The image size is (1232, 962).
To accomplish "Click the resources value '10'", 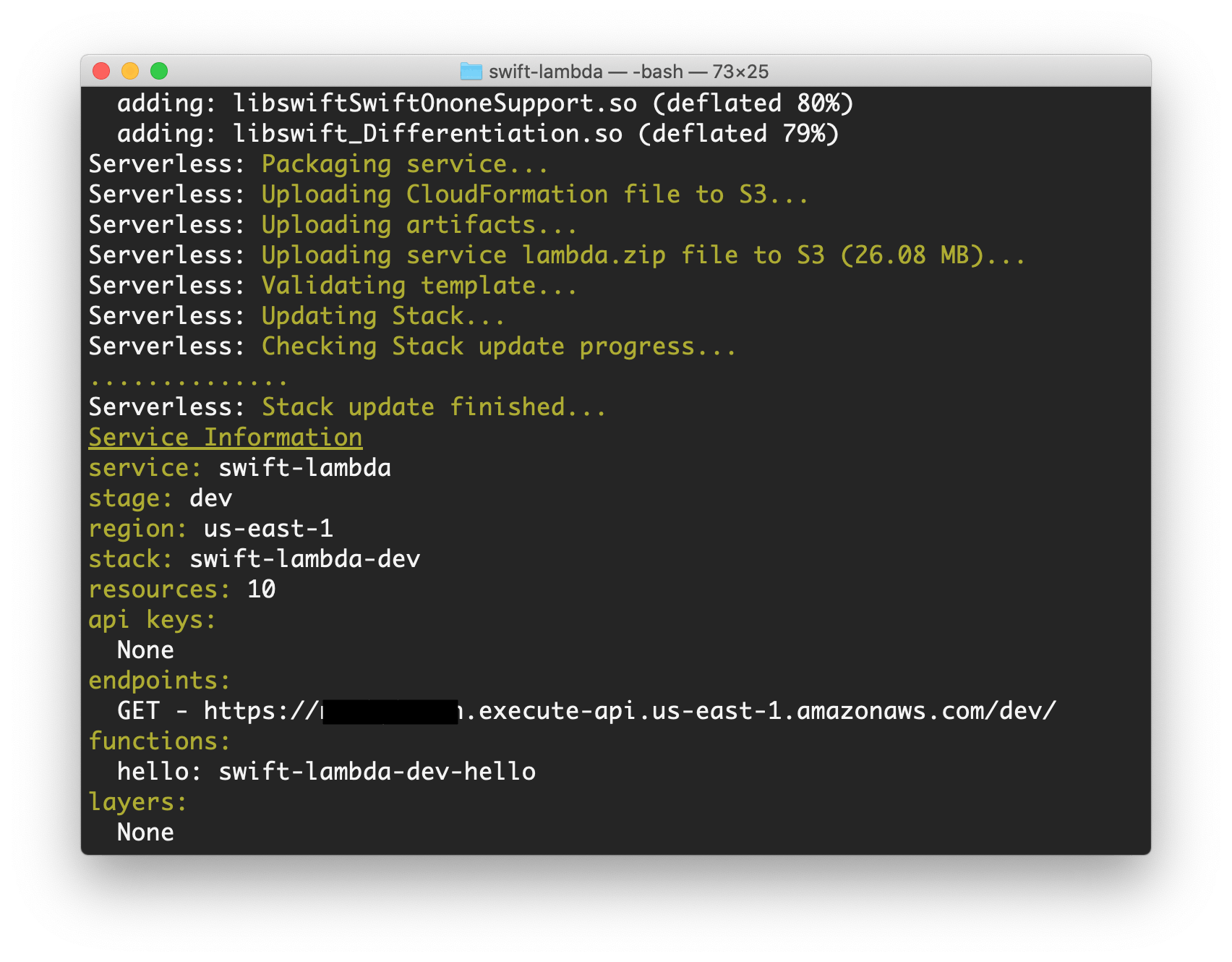I will click(261, 589).
